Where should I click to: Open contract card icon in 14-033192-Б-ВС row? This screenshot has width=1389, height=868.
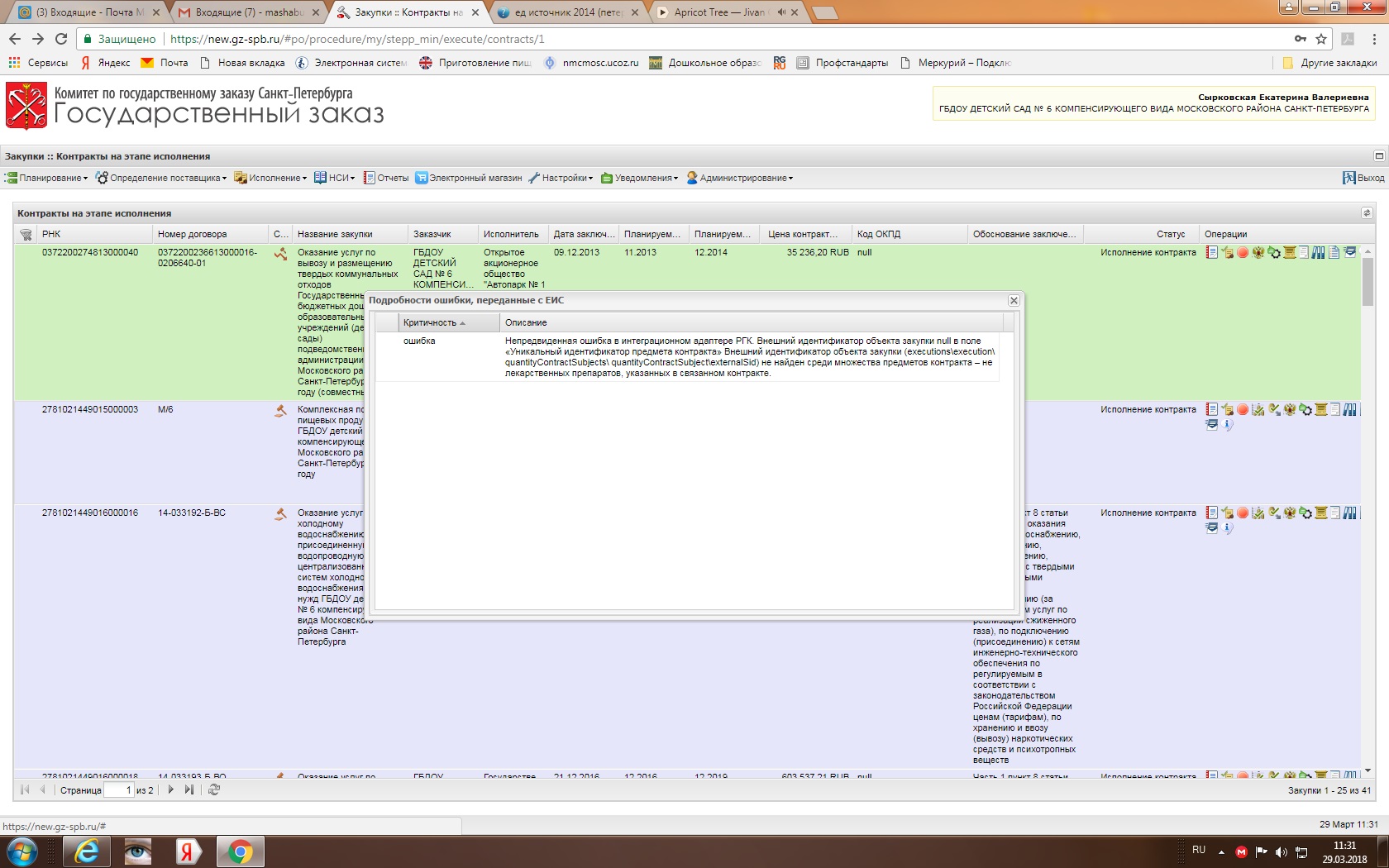pos(1212,513)
